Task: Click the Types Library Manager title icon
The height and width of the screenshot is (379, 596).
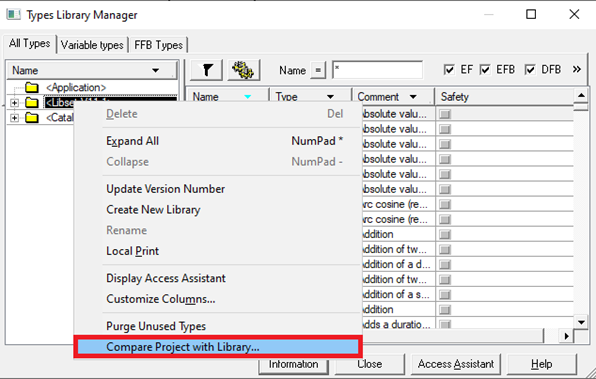Action: point(14,14)
